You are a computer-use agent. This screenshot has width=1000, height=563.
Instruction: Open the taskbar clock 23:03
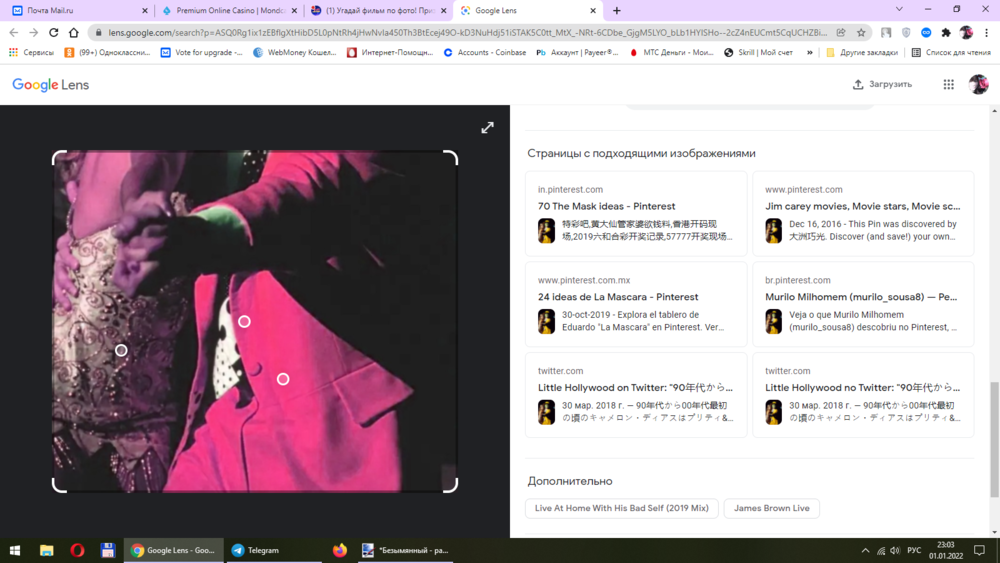(946, 550)
